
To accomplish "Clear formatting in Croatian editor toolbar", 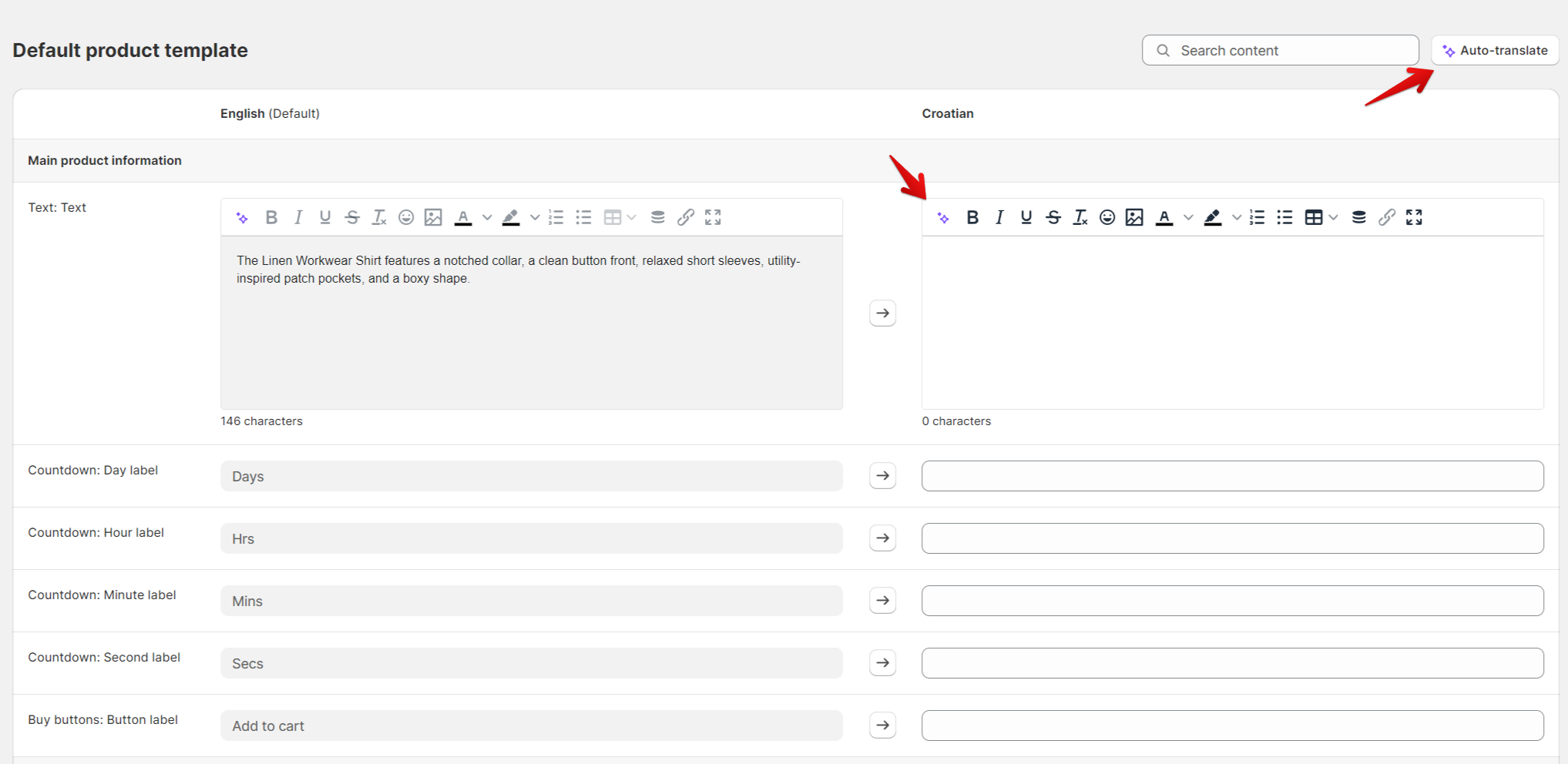I will tap(1080, 218).
